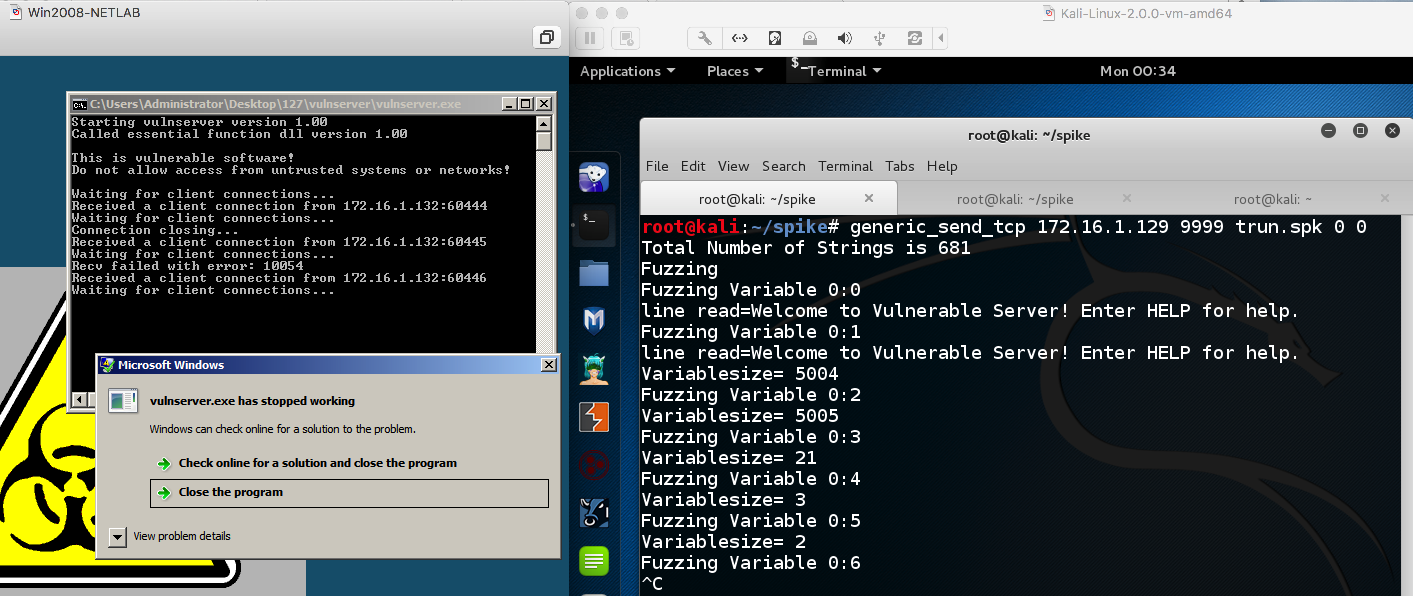
Task: Pause the Kali virtual machine
Action: [590, 38]
